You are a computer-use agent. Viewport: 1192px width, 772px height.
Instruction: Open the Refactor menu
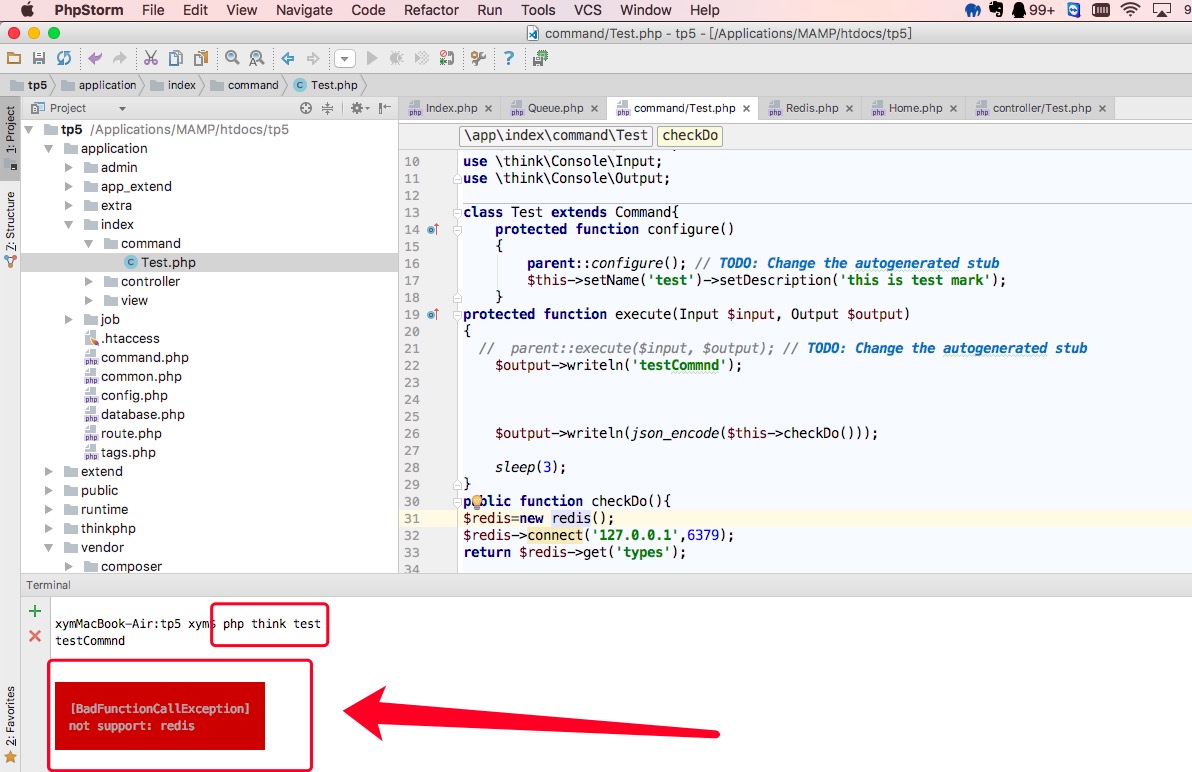pos(430,10)
